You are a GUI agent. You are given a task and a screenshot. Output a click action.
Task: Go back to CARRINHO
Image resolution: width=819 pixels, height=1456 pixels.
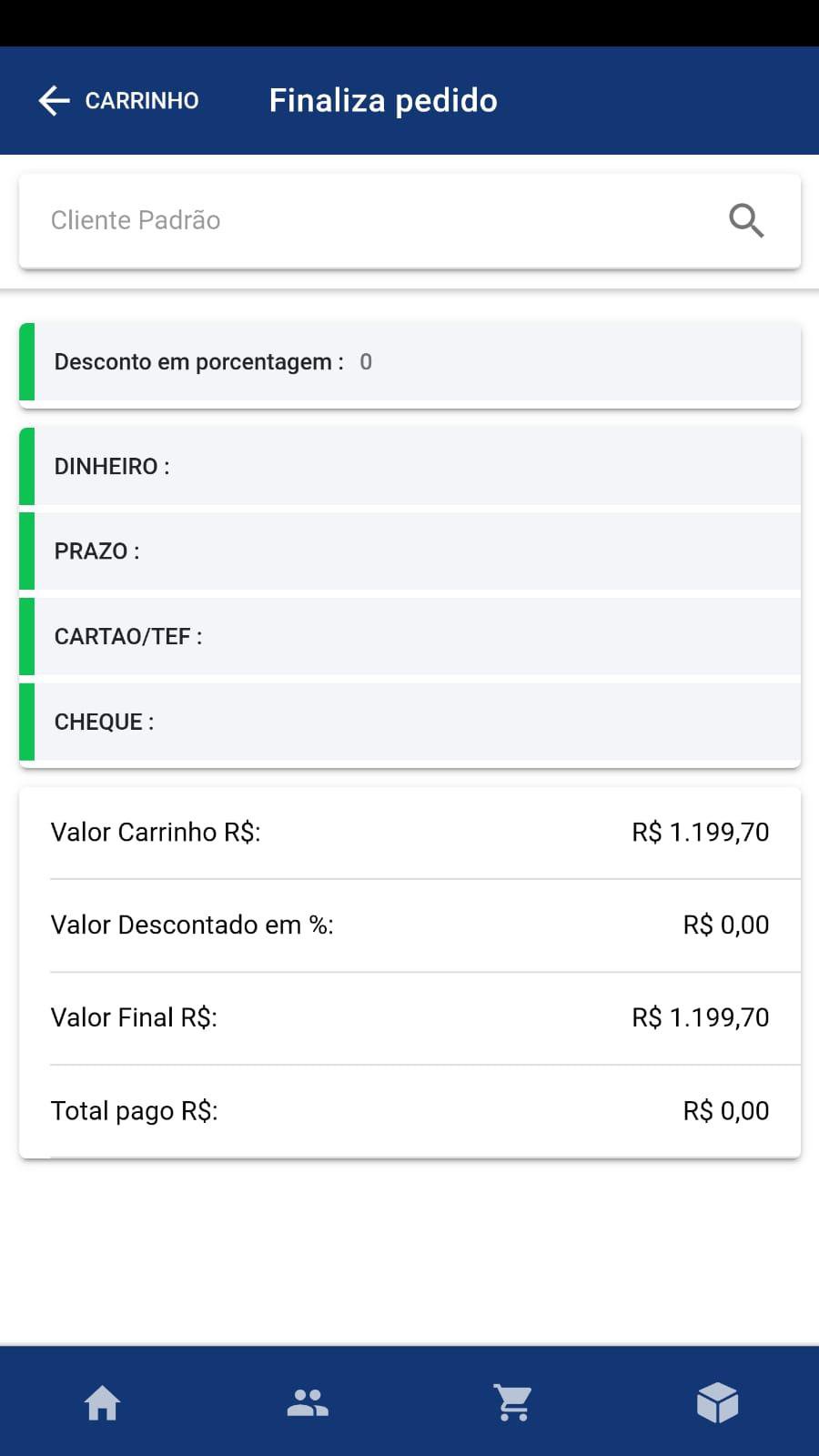[x=141, y=100]
